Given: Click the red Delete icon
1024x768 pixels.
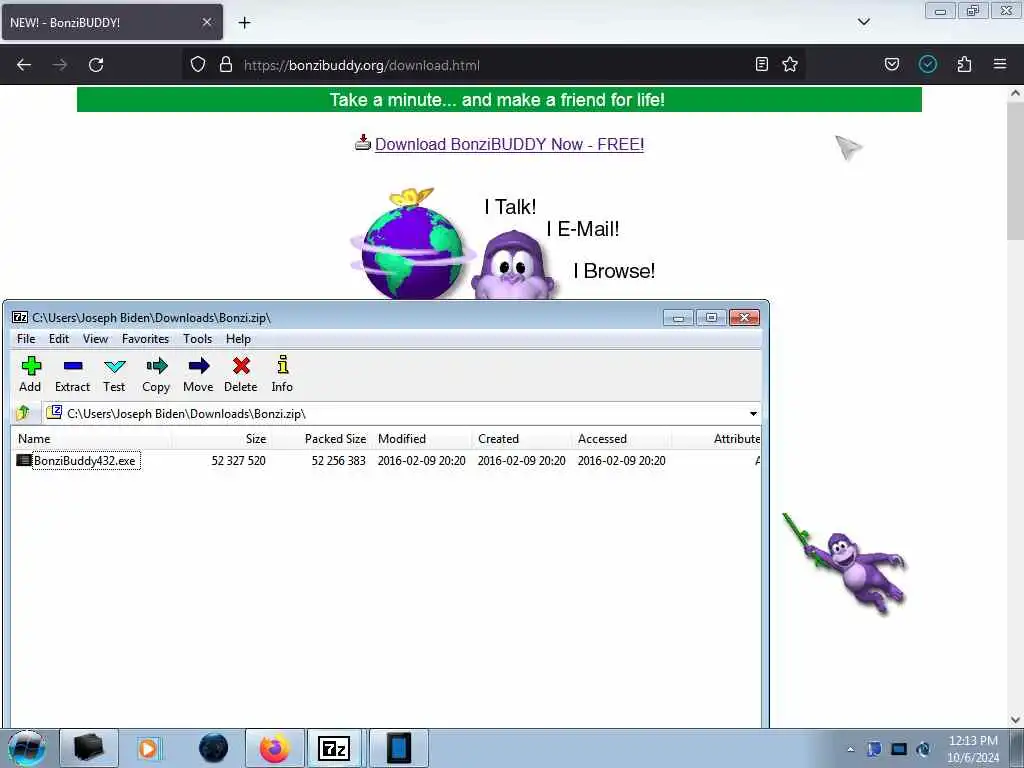Looking at the screenshot, I should [x=241, y=374].
